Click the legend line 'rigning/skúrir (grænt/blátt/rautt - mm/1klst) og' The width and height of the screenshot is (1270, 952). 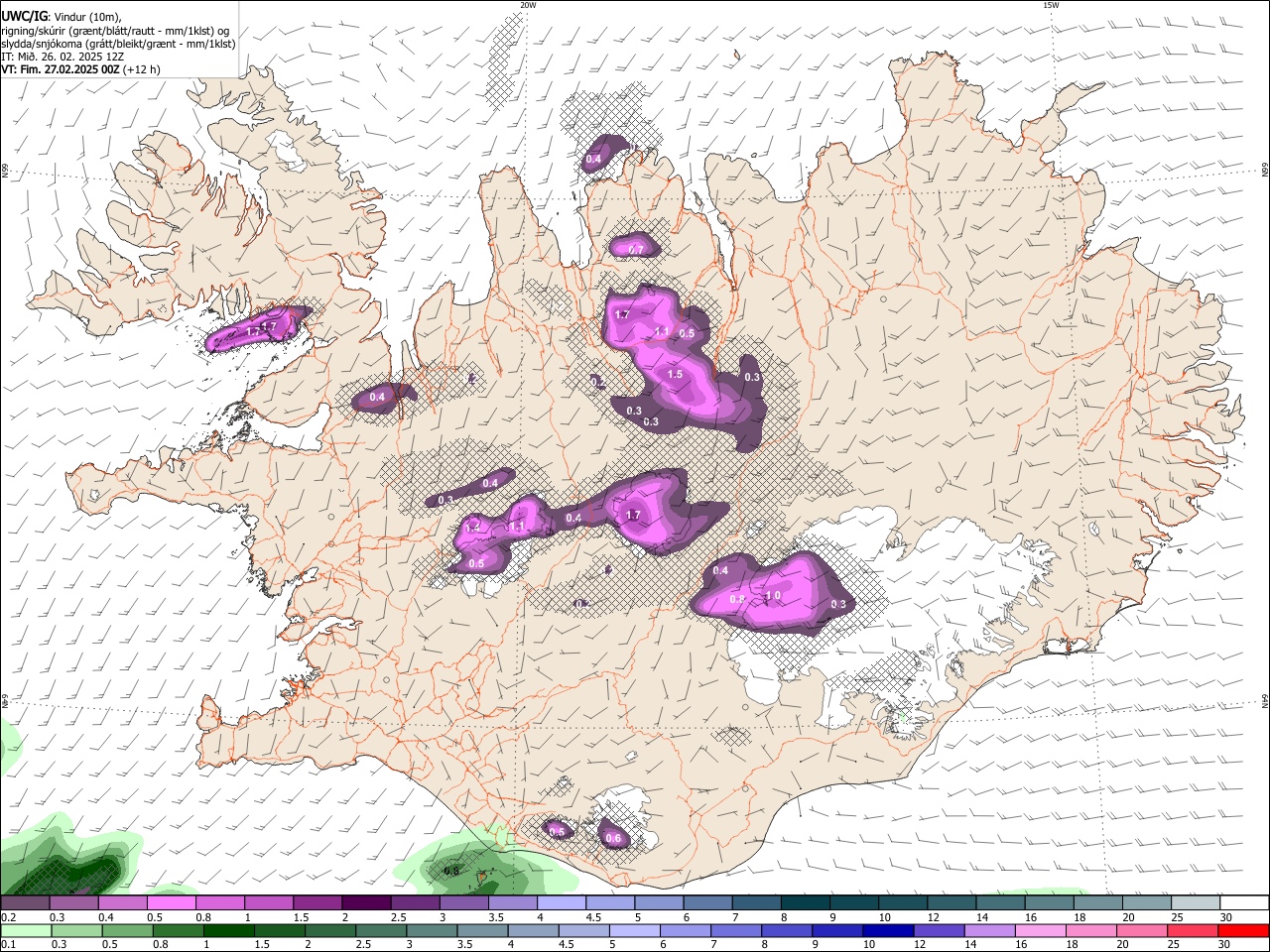tap(115, 31)
